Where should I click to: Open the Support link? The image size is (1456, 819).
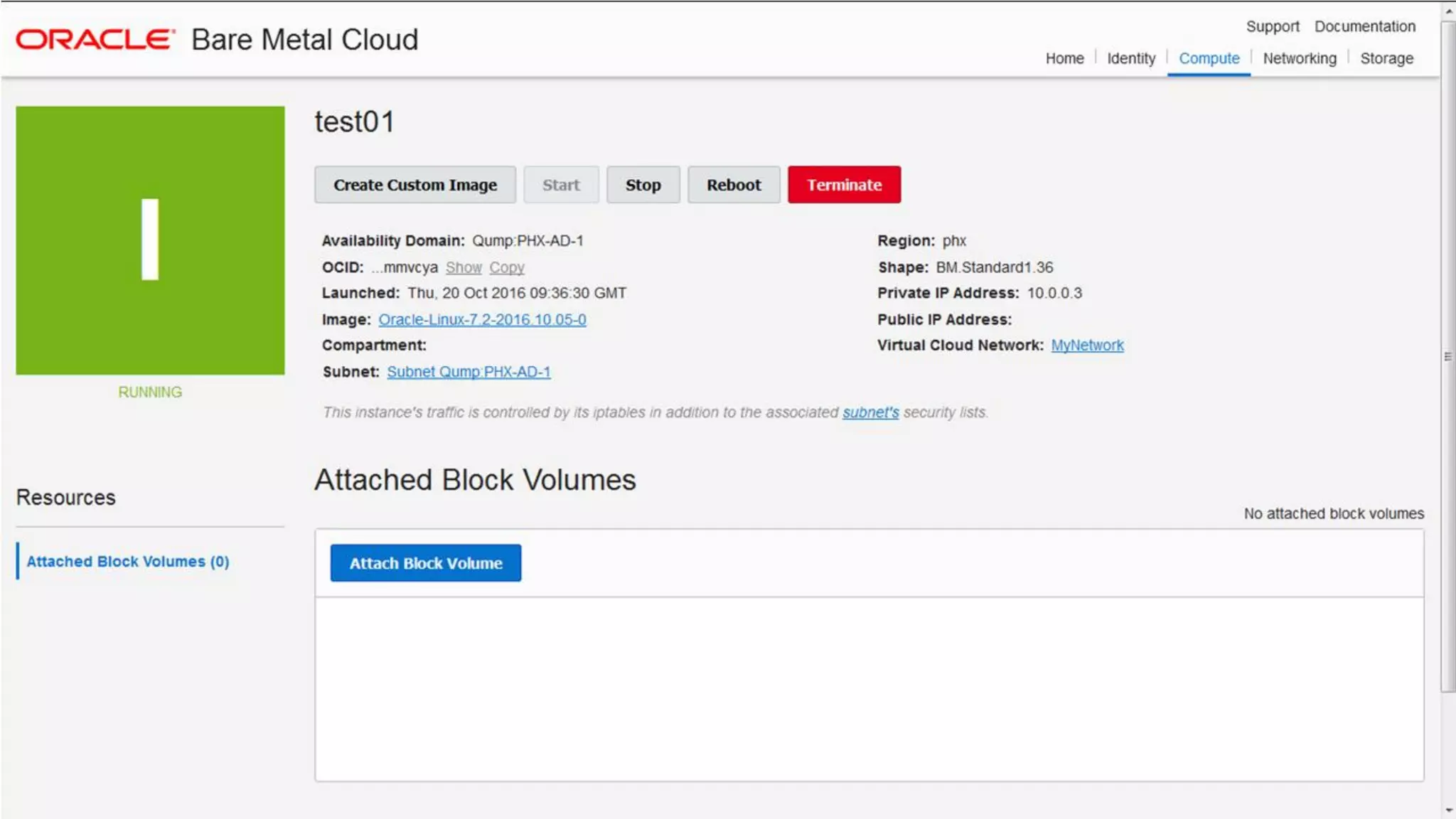tap(1272, 26)
